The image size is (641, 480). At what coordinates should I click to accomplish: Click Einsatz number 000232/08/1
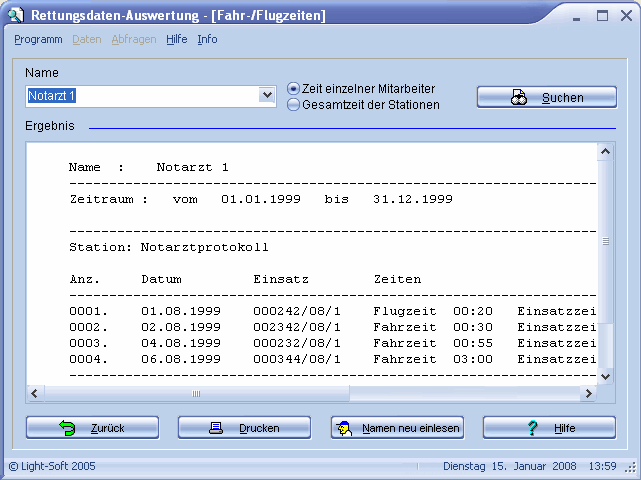click(x=297, y=343)
